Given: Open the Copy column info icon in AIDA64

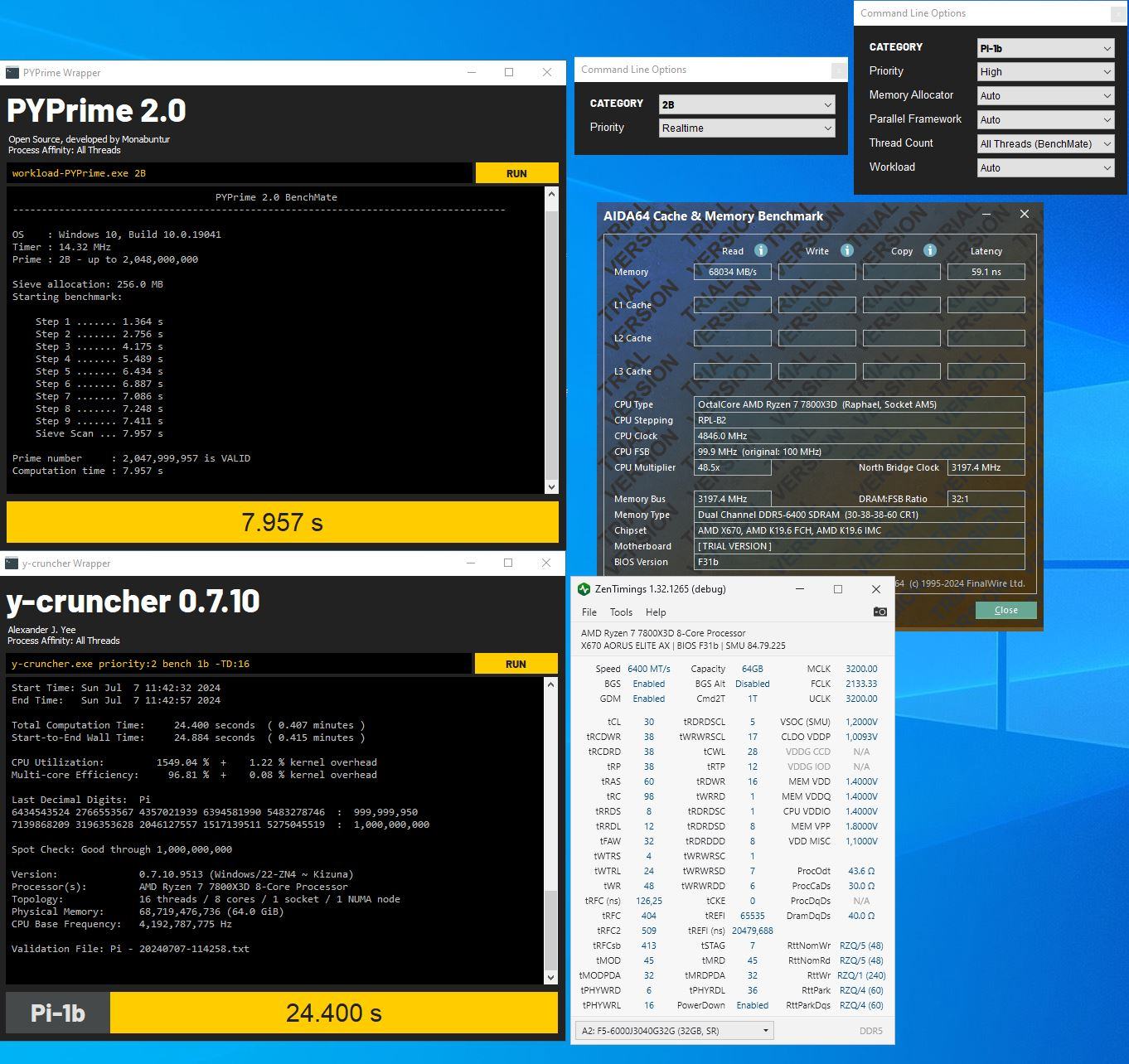Looking at the screenshot, I should 930,250.
